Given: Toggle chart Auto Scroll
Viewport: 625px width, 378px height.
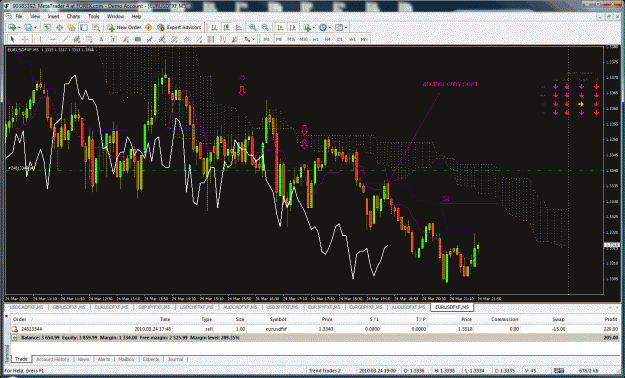Looking at the screenshot, I should point(280,28).
